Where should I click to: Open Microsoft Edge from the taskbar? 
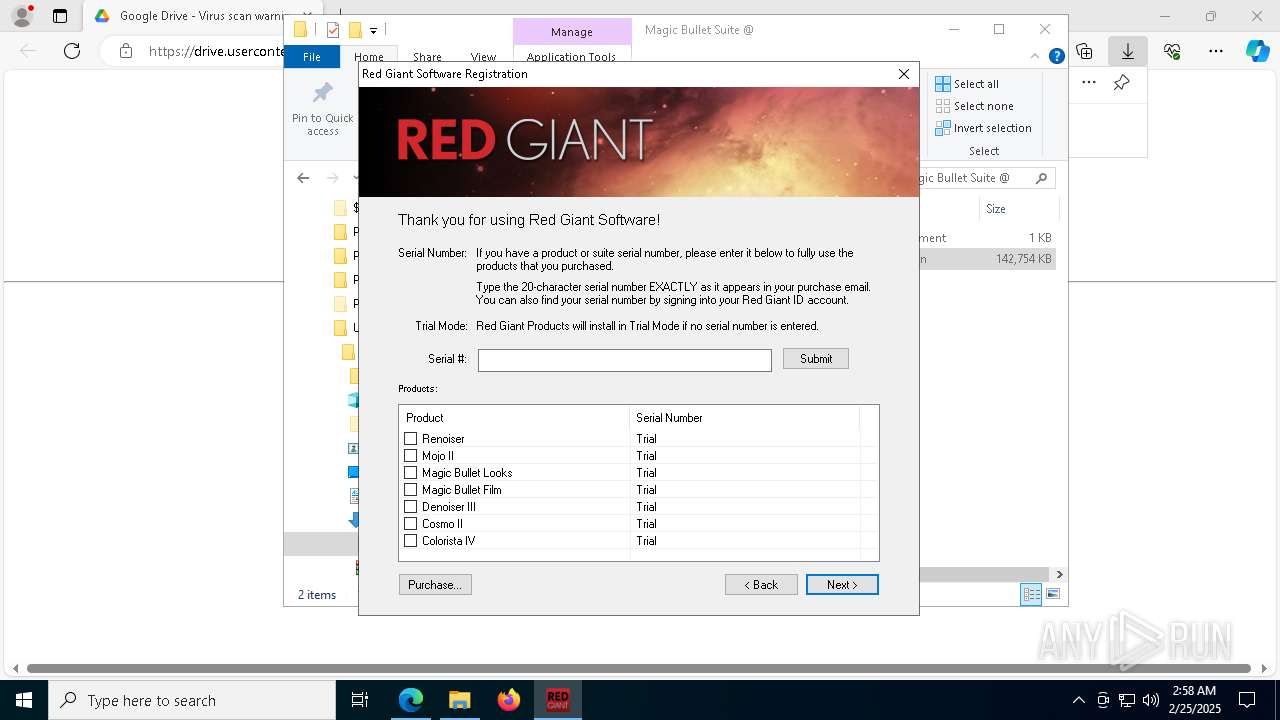tap(411, 701)
